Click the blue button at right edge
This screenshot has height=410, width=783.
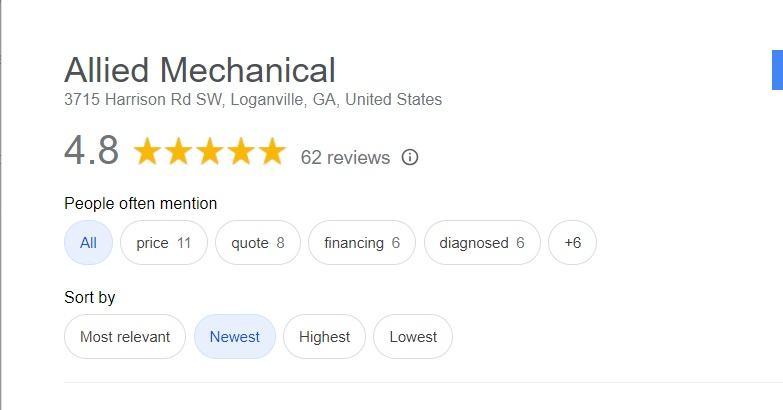(778, 70)
